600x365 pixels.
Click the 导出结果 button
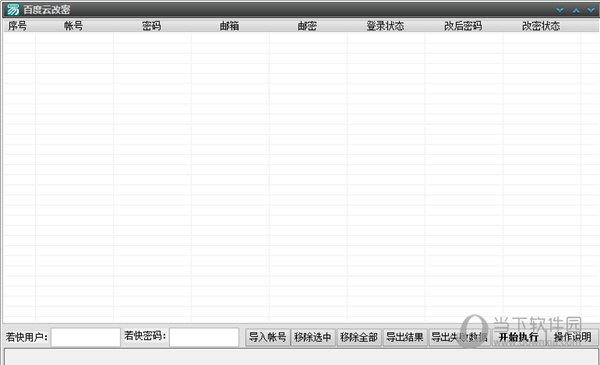click(x=405, y=337)
